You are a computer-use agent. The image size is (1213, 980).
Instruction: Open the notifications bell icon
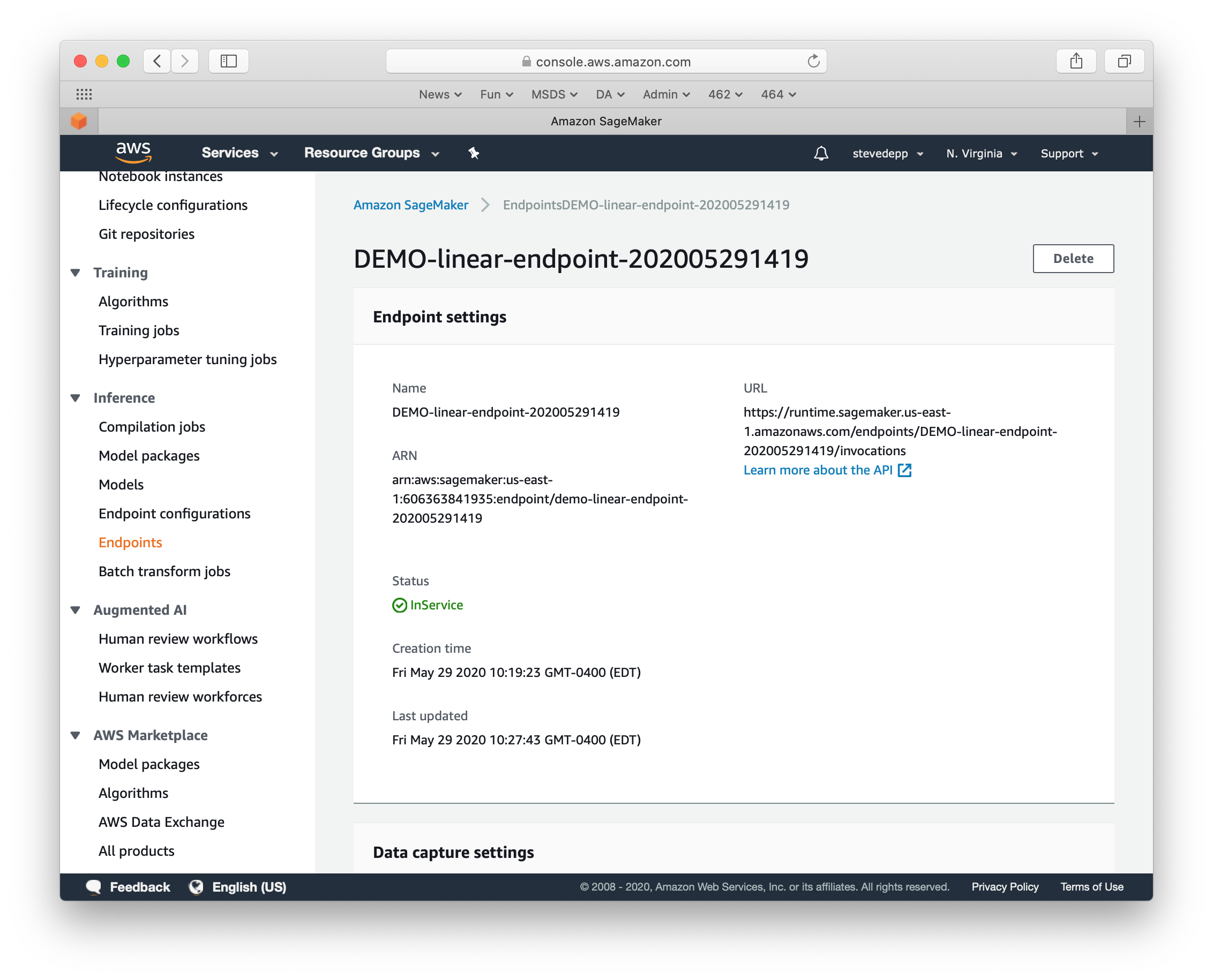tap(821, 154)
